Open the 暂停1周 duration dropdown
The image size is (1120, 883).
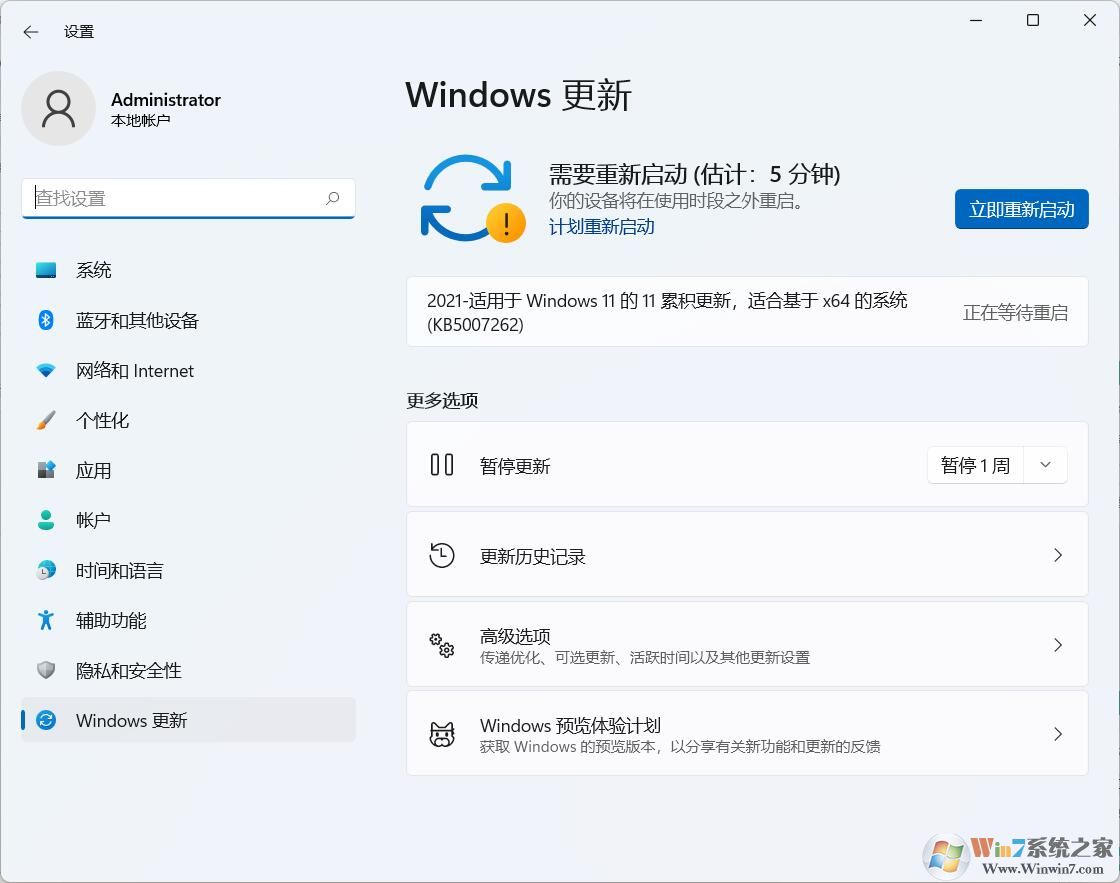tap(1045, 464)
